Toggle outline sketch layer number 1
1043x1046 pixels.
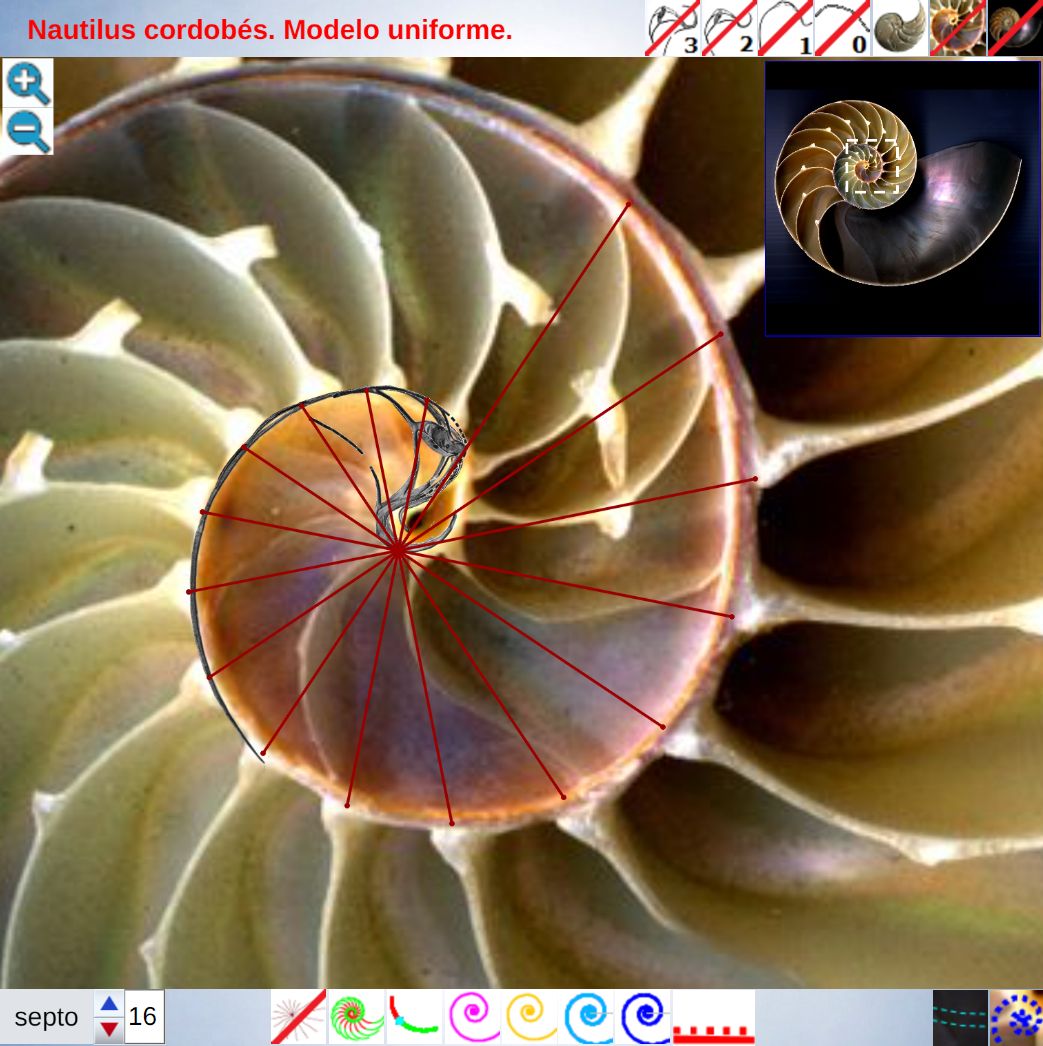[x=786, y=27]
